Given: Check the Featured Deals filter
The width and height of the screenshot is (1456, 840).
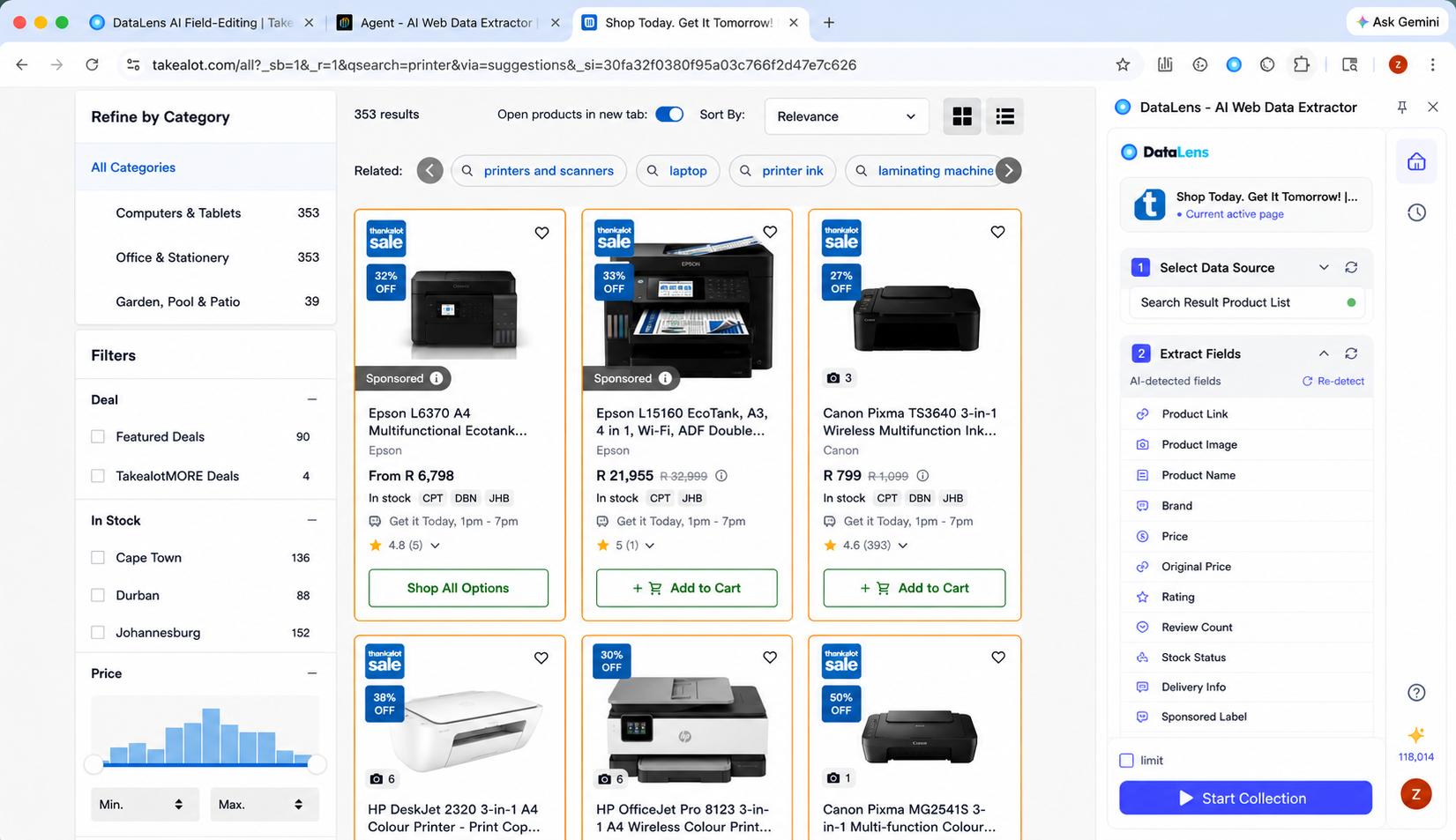Looking at the screenshot, I should tap(98, 437).
